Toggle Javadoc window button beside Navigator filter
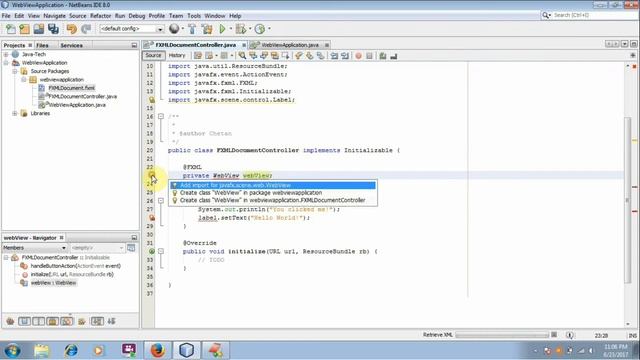The image size is (640, 360). pyautogui.click(x=131, y=248)
